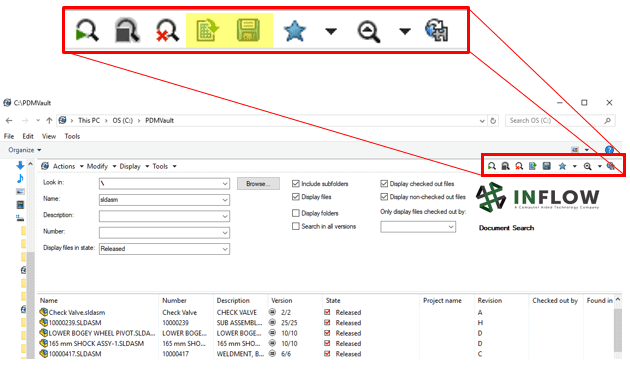Click the PDM vault icon beside Actions
This screenshot has width=630, height=370.
click(x=45, y=166)
